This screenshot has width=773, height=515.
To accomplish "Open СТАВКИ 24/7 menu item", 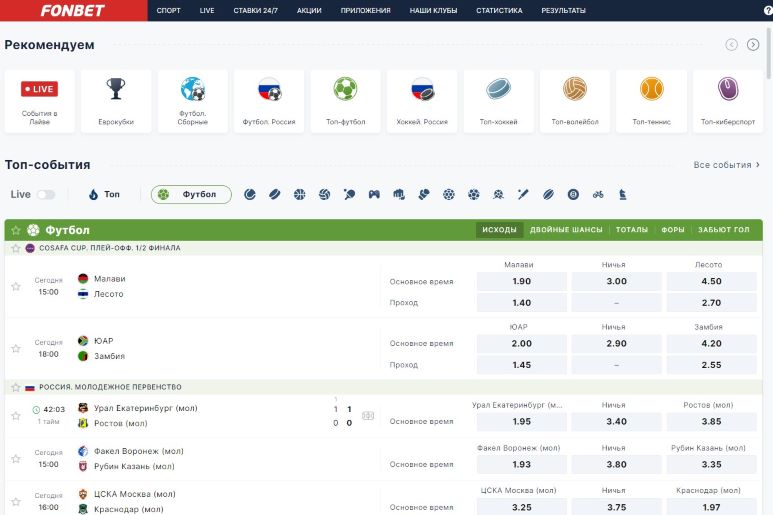I will [255, 10].
